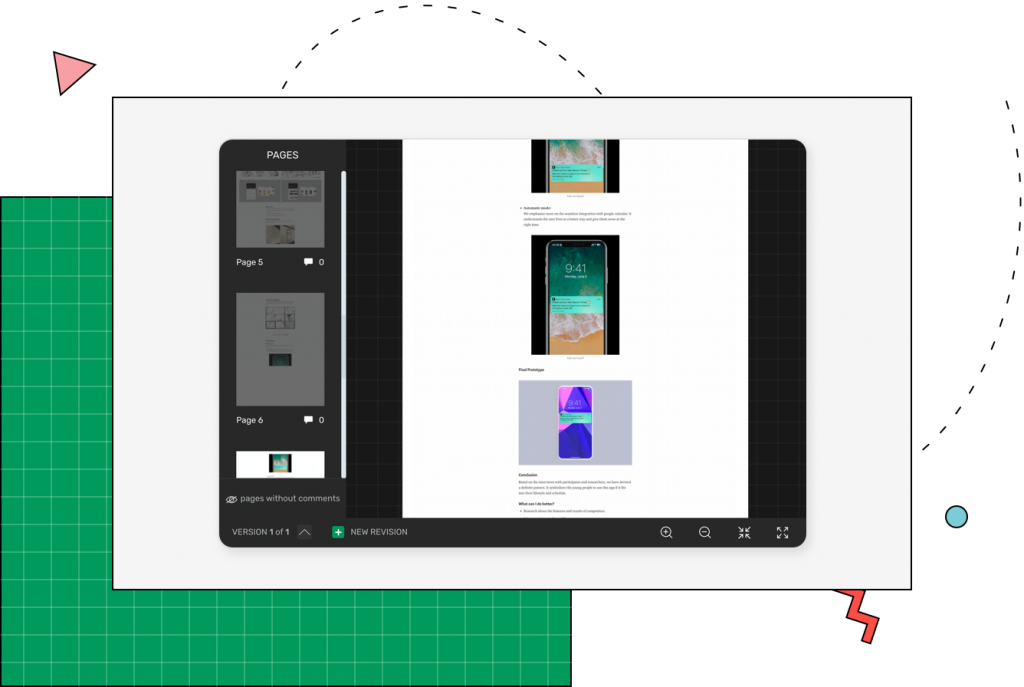Viewport: 1024px width, 687px height.
Task: Click the PAGES panel header
Action: (282, 155)
